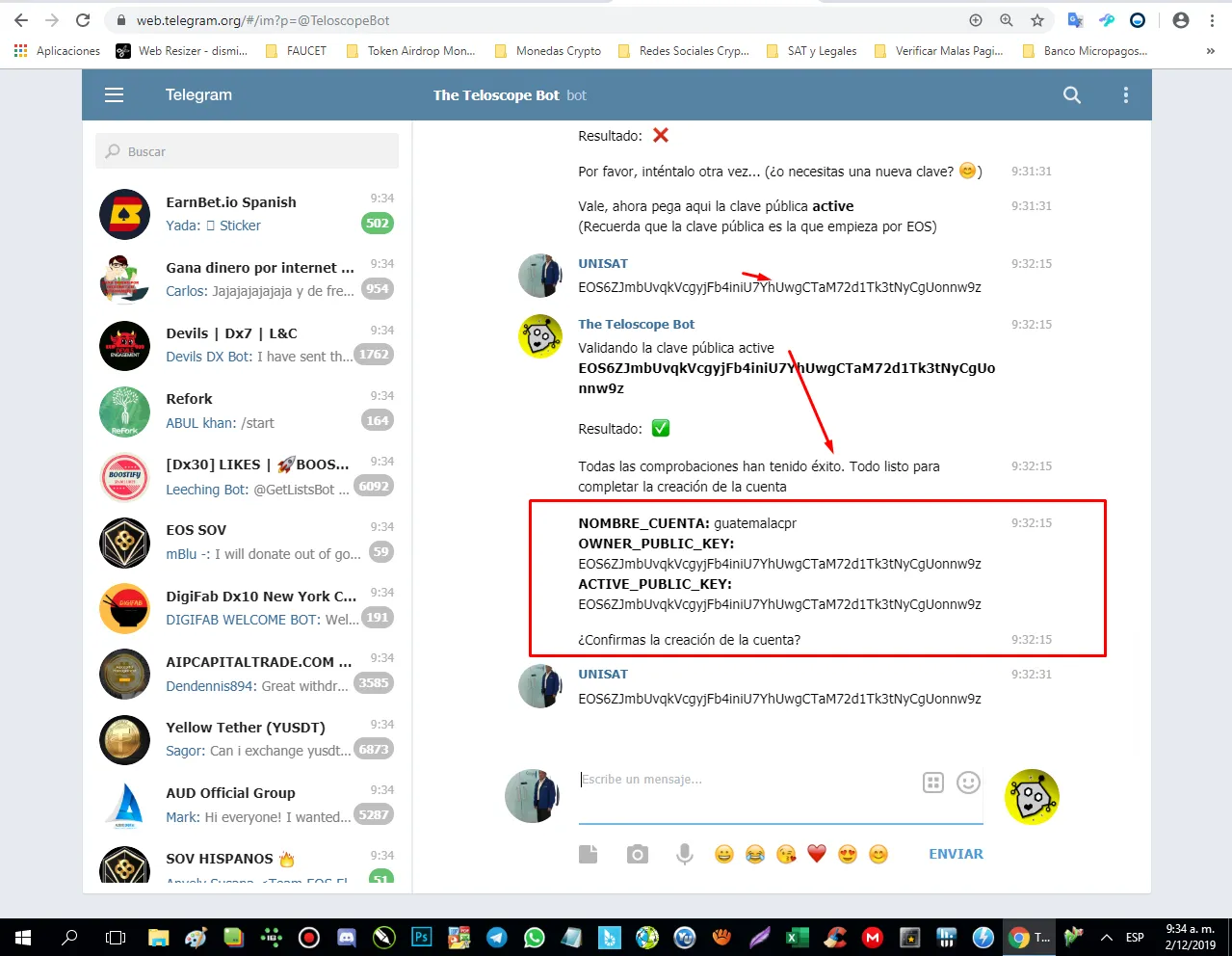Image resolution: width=1232 pixels, height=956 pixels.
Task: Open the chat options three-dot menu
Action: tap(1125, 94)
